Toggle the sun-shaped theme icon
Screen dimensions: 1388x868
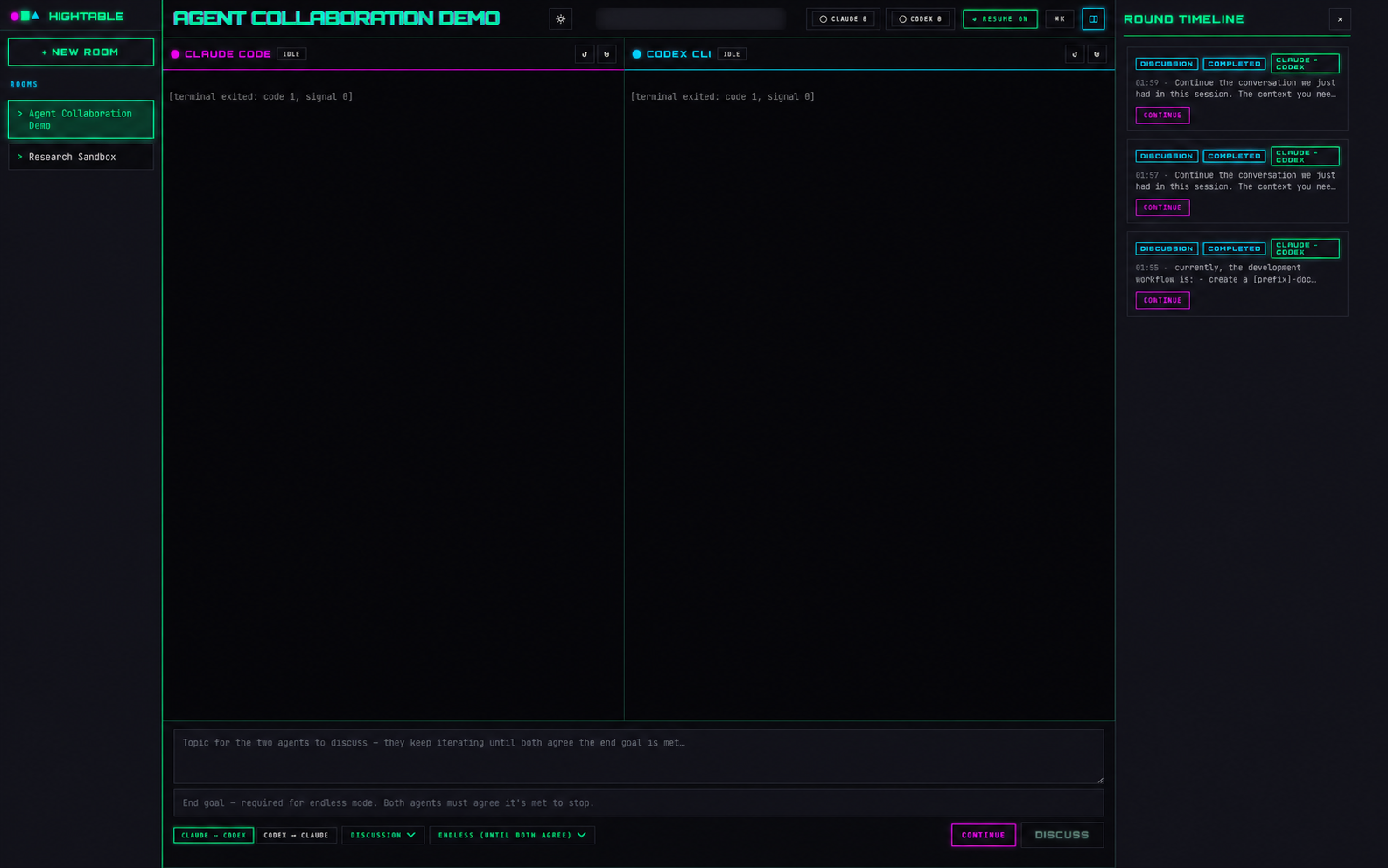coord(561,18)
